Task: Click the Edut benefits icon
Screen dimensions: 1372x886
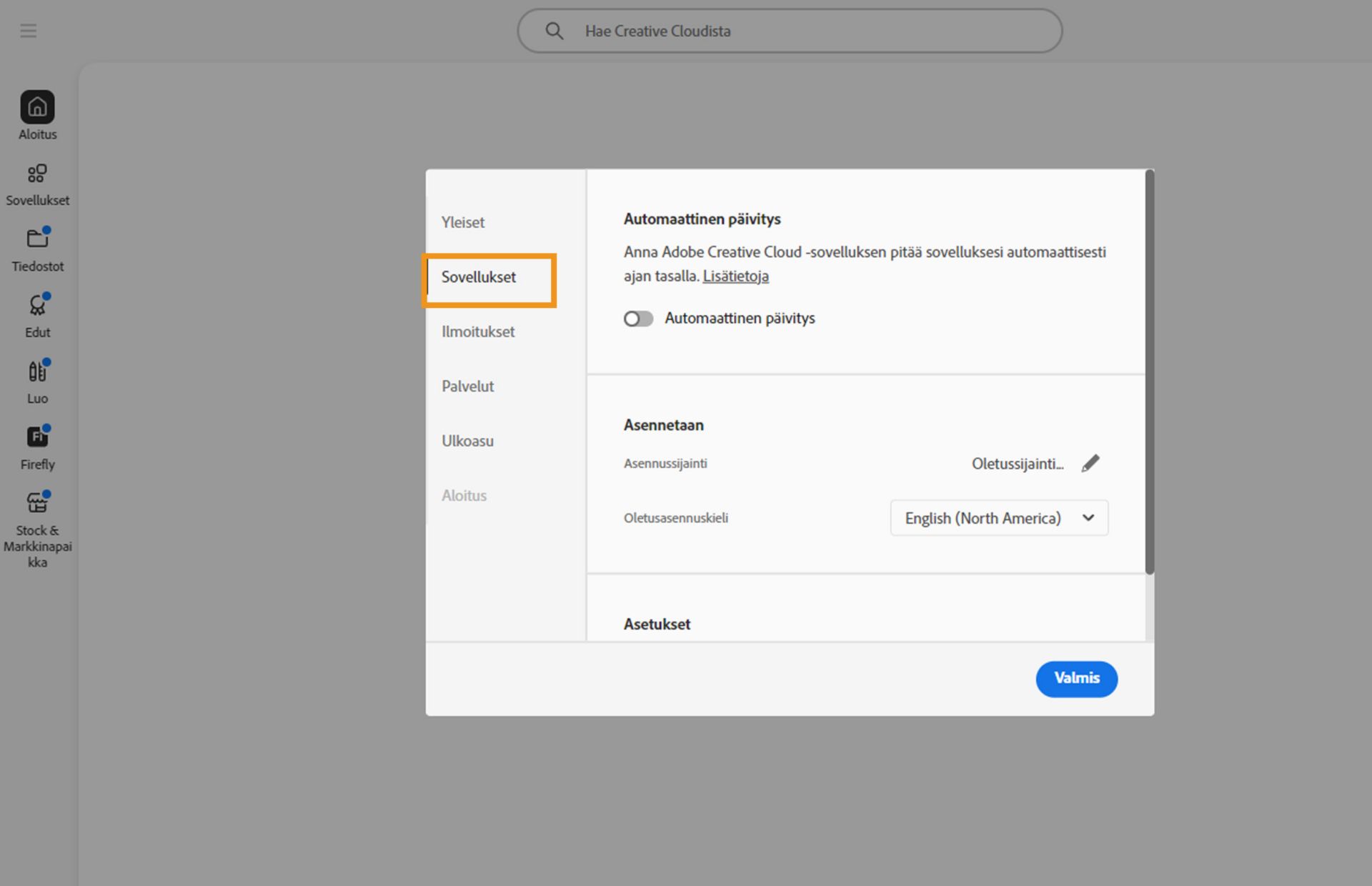Action: [37, 306]
